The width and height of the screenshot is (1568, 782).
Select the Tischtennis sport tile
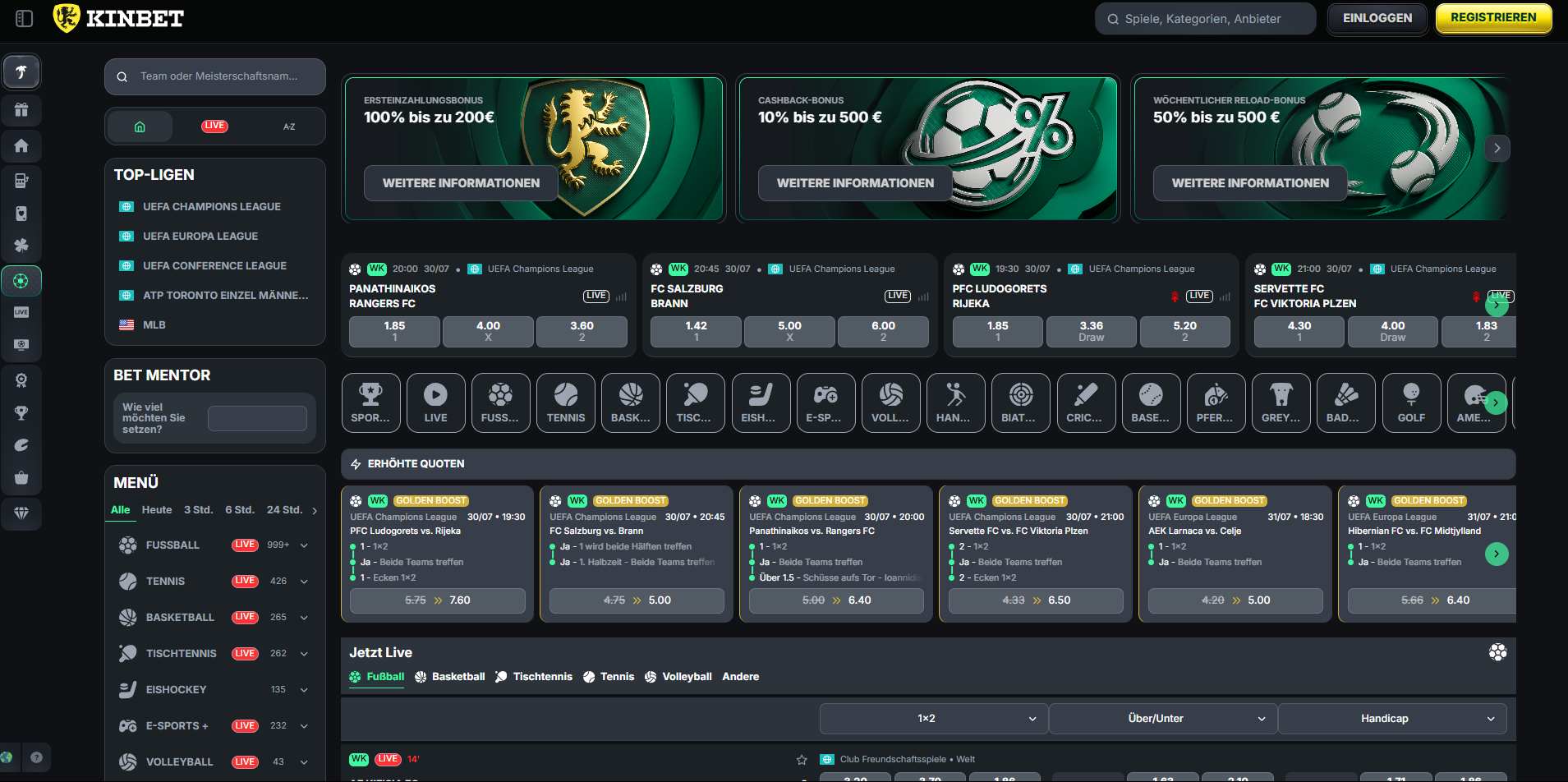pyautogui.click(x=696, y=402)
